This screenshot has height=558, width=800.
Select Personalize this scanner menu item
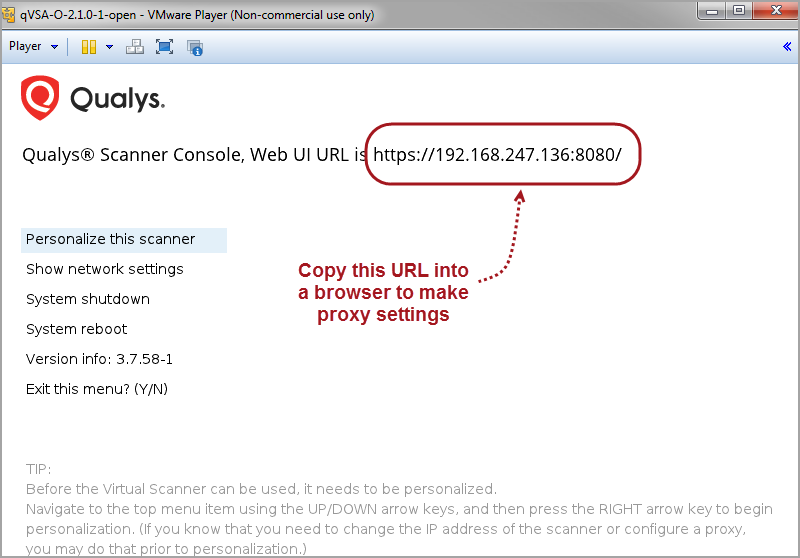point(124,240)
